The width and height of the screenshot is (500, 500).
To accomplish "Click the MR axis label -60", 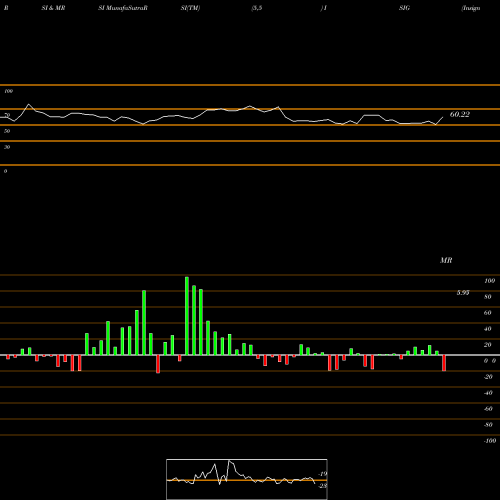I will point(488,409).
